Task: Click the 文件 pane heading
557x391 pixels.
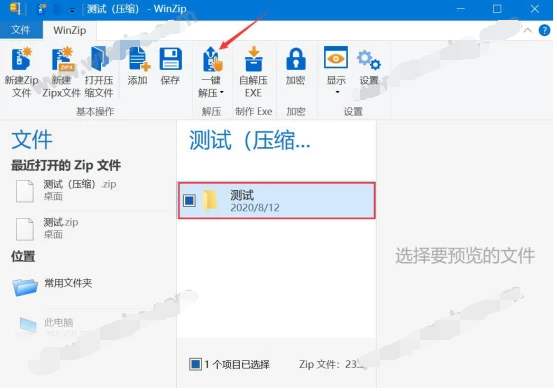Action: (x=32, y=140)
